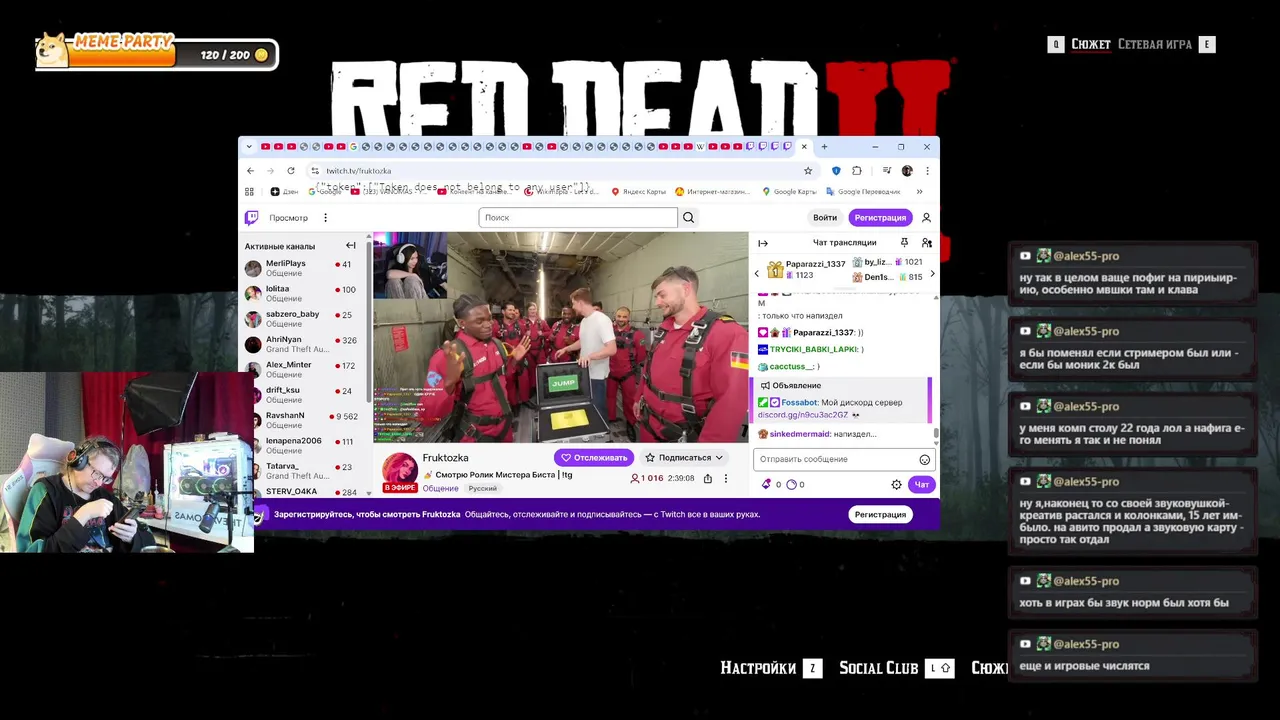The height and width of the screenshot is (720, 1280).
Task: Collapse the stream chat panel arrow
Action: [x=763, y=243]
